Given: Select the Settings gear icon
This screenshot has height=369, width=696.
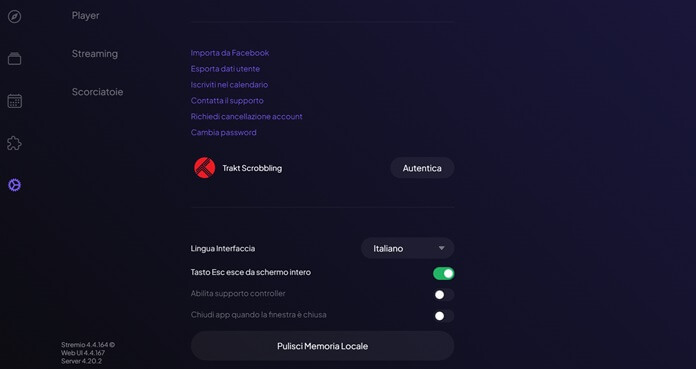Looking at the screenshot, I should pos(14,185).
